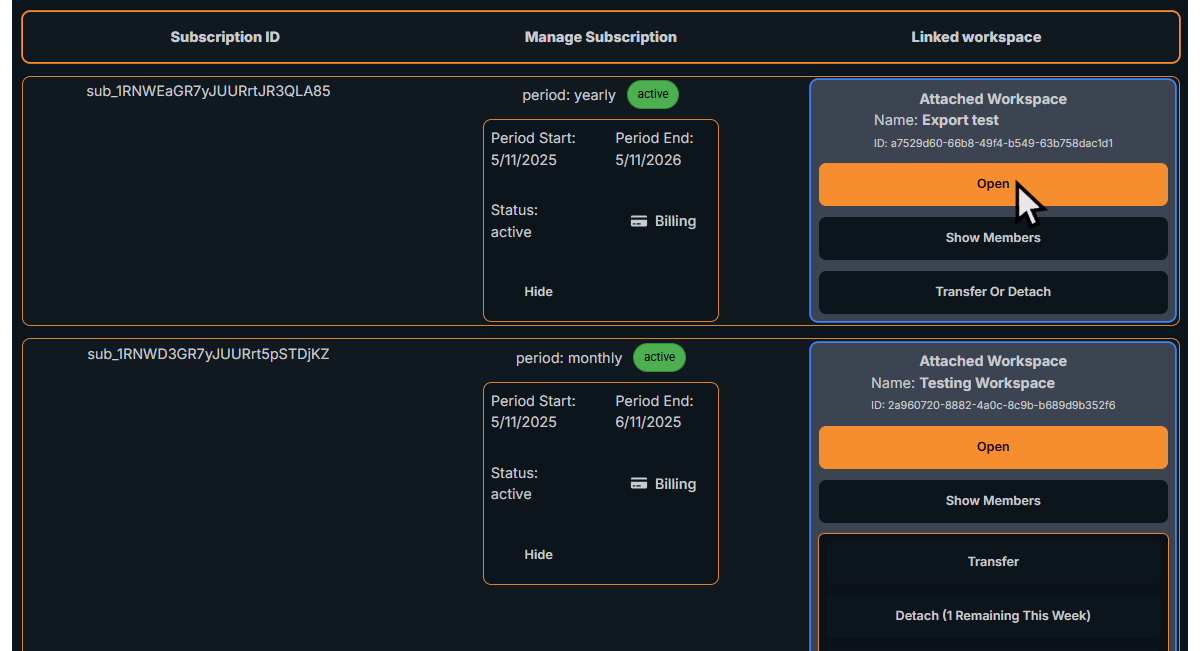Show Members of the Export test workspace
This screenshot has width=1200, height=651.
(992, 238)
